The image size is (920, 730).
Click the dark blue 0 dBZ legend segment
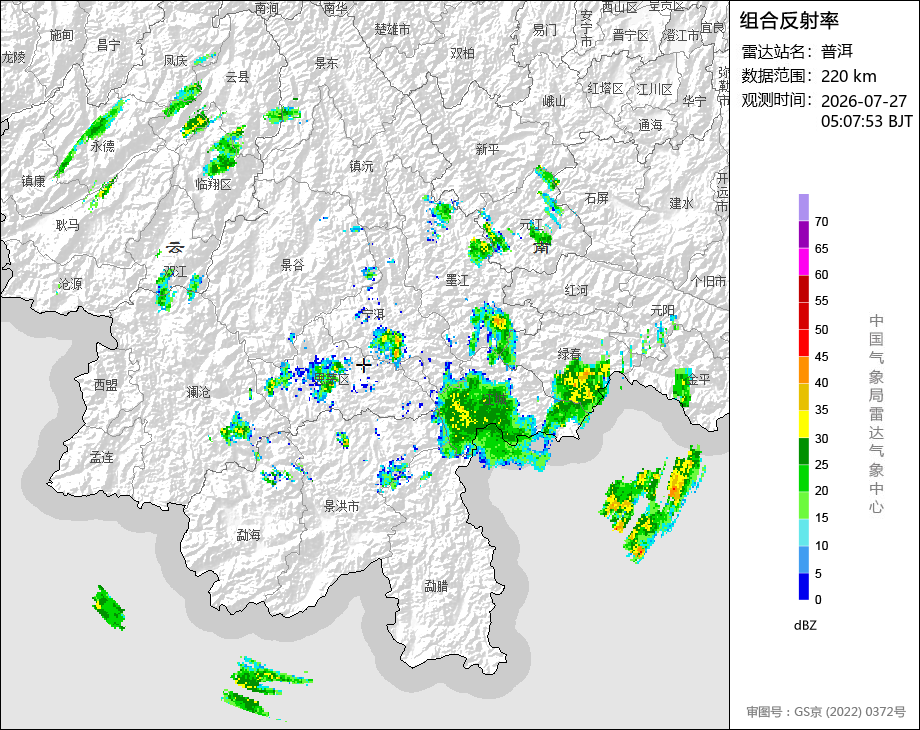point(804,586)
